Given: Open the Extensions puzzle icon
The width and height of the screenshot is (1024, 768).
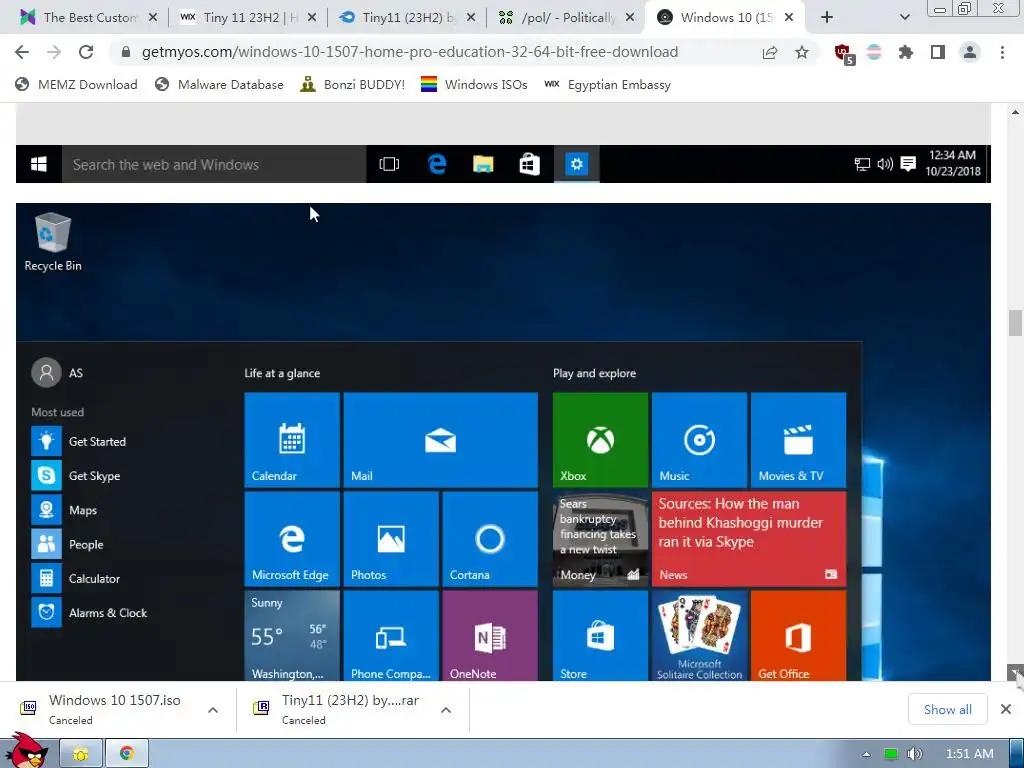Looking at the screenshot, I should (906, 52).
